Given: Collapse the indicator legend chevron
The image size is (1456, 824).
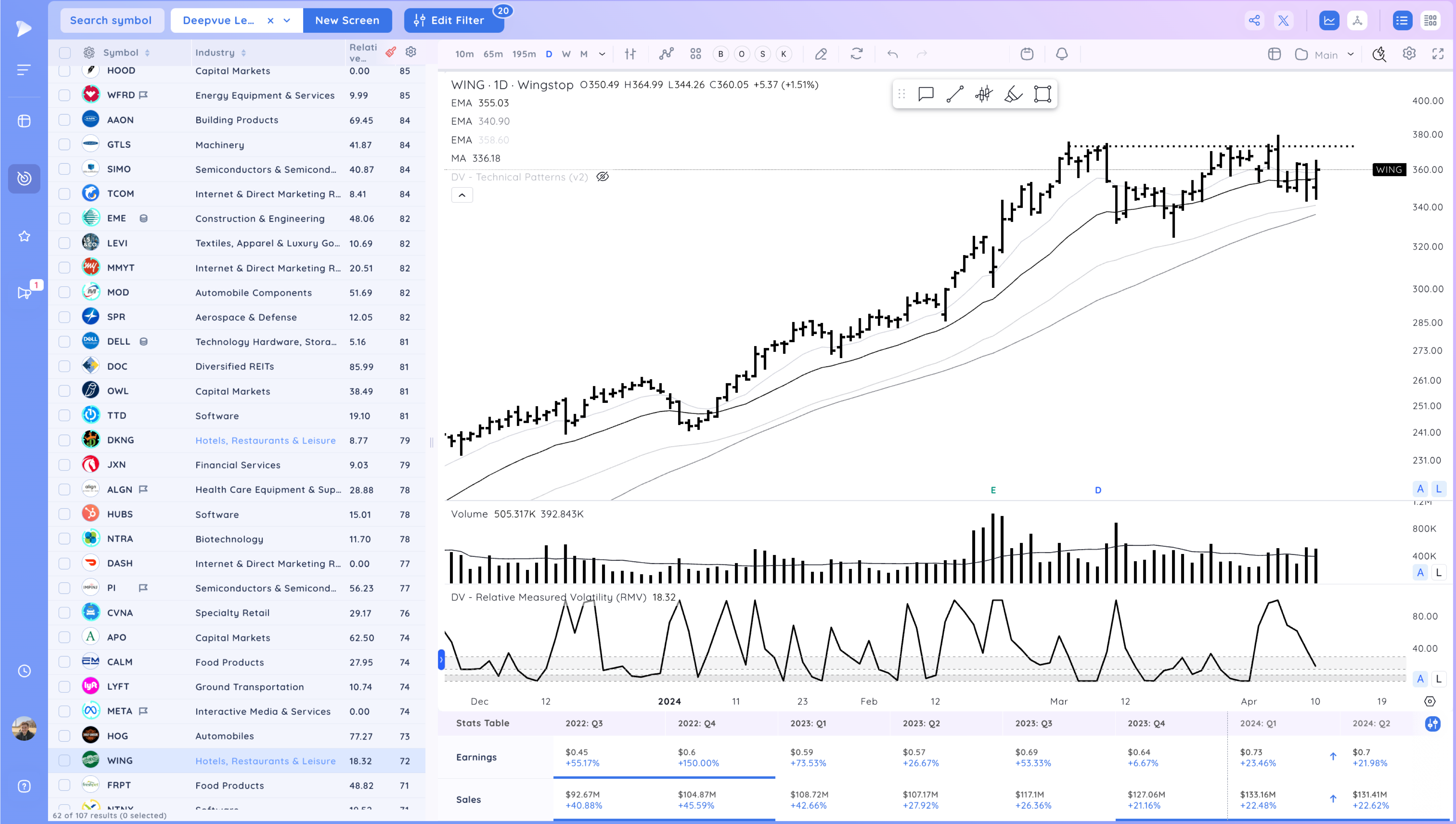Looking at the screenshot, I should click(x=462, y=195).
